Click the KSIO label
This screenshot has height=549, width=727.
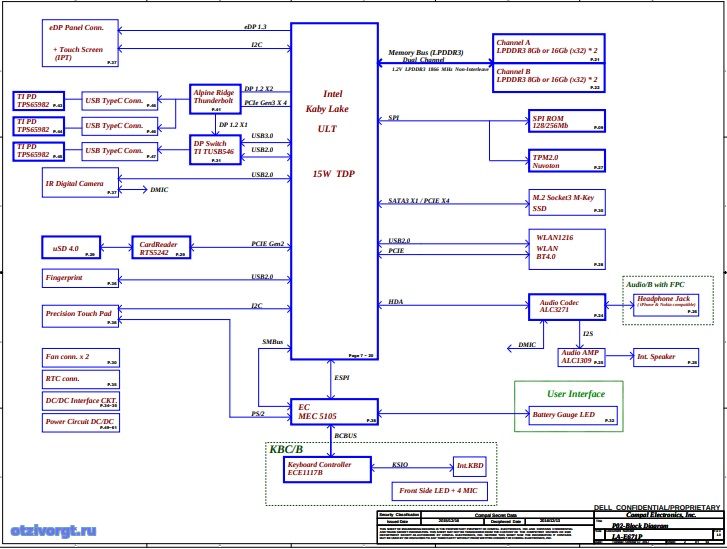(x=400, y=465)
